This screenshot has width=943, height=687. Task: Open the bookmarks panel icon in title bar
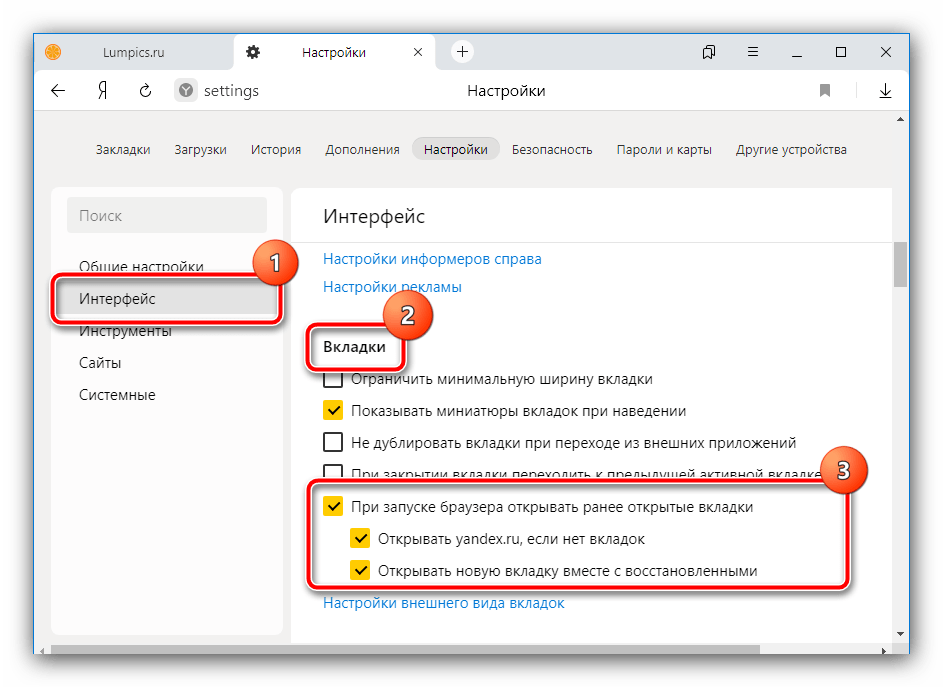tap(709, 52)
